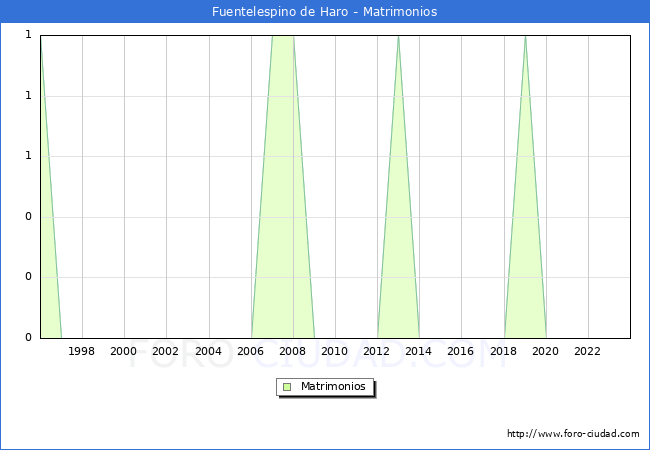
Task: Click the 2014 x-axis label
Action: (x=418, y=351)
